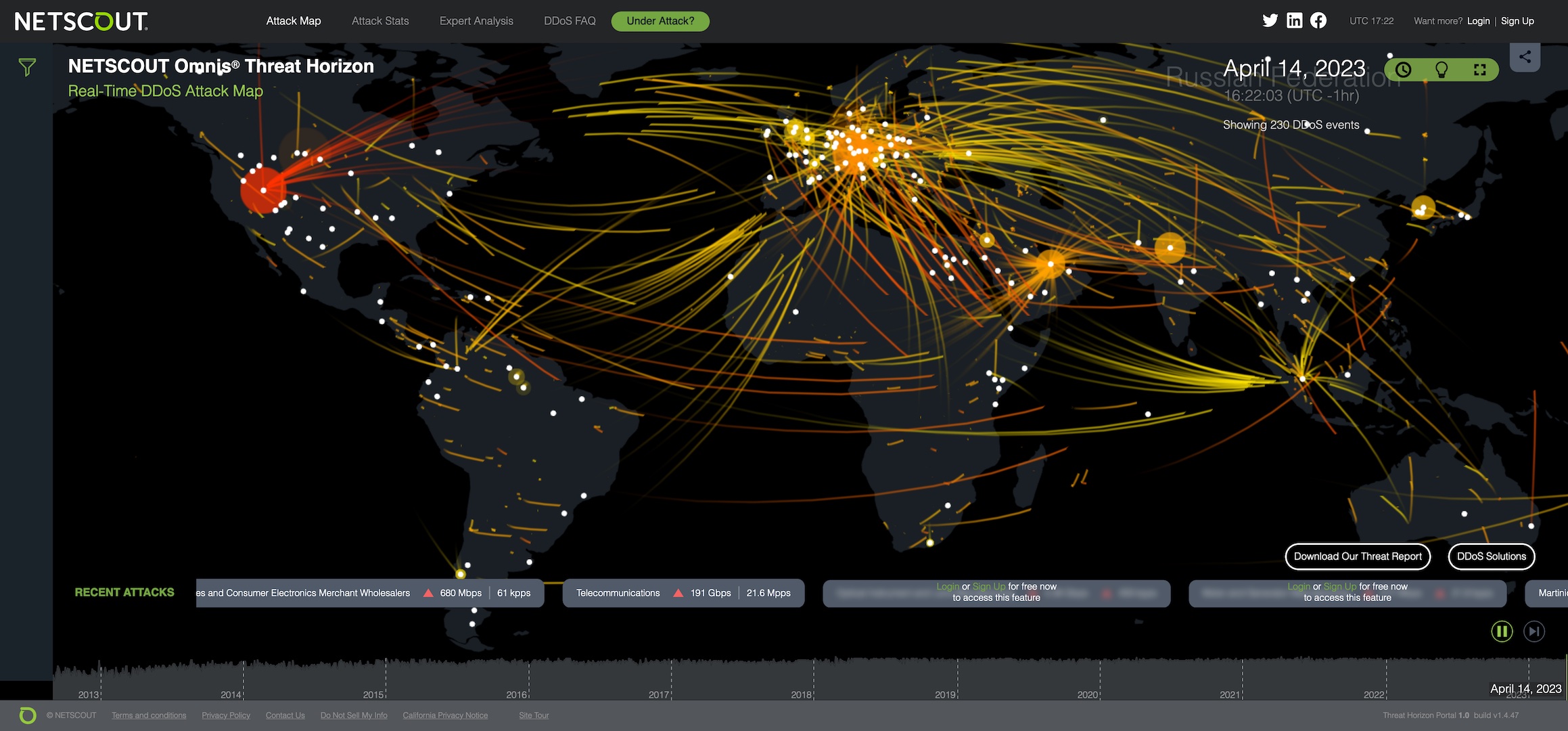Click the "RECENT ATTACKS" label

124,592
